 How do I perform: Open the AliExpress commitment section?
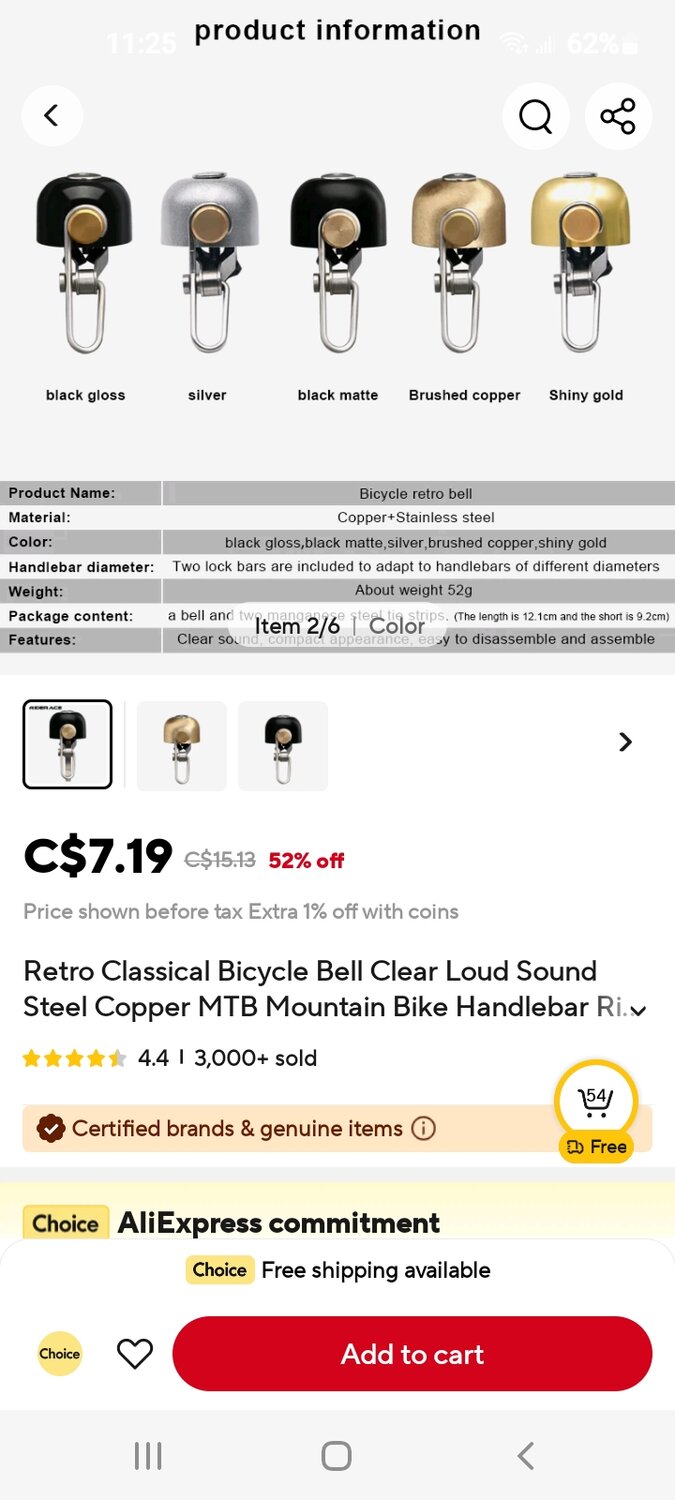[278, 1222]
